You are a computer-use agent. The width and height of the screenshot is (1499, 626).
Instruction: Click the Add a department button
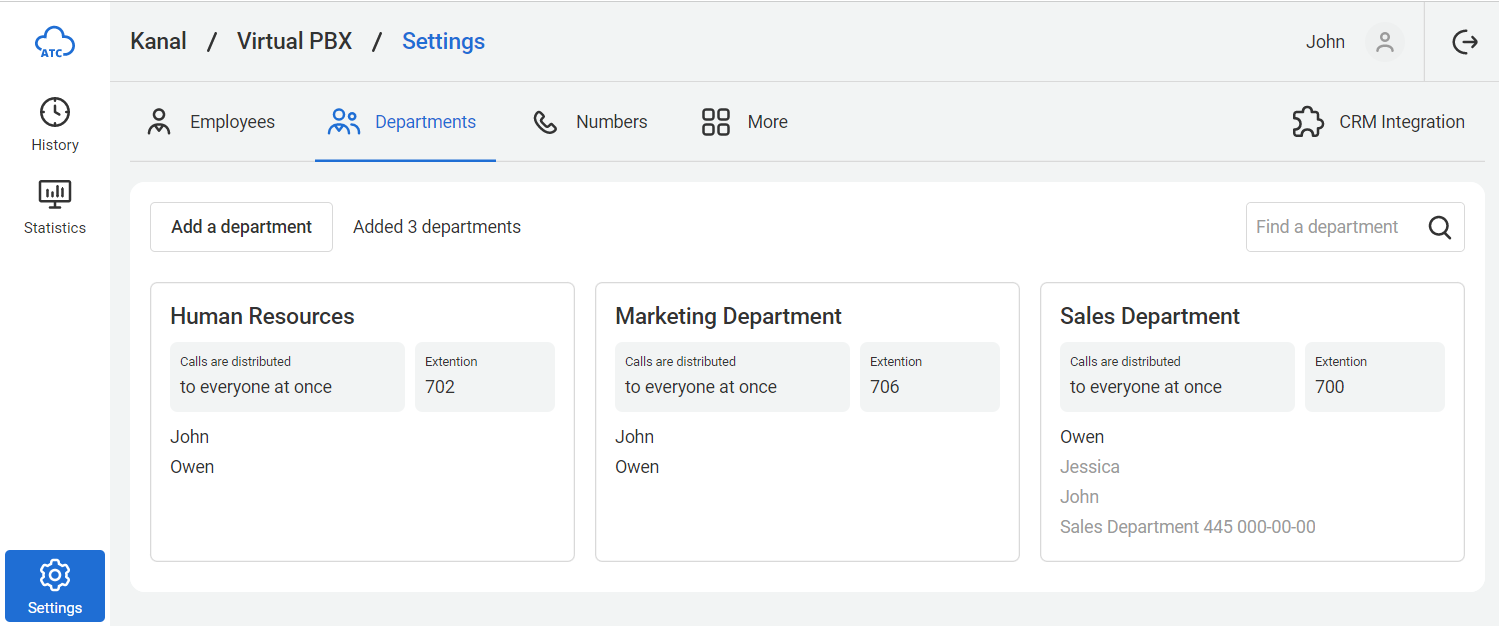coord(241,227)
